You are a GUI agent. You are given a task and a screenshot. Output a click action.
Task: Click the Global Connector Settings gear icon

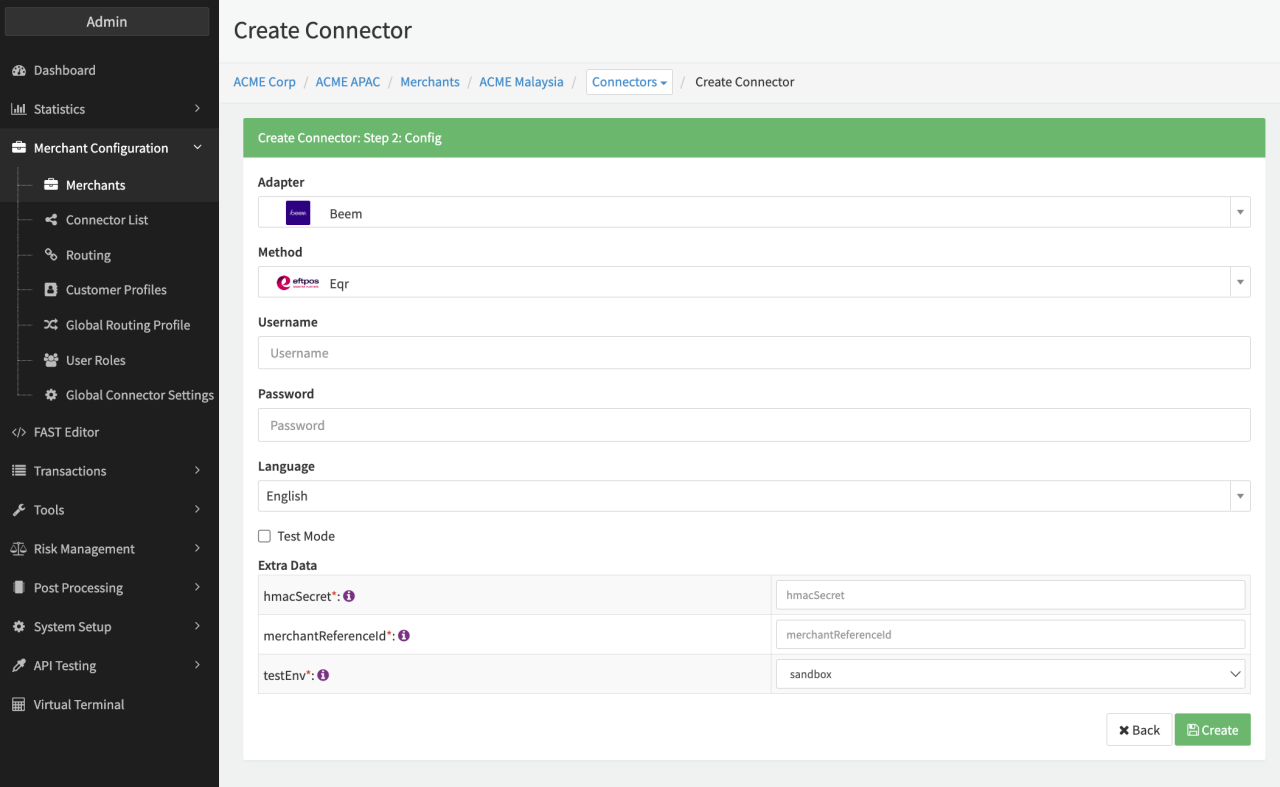[x=51, y=395]
